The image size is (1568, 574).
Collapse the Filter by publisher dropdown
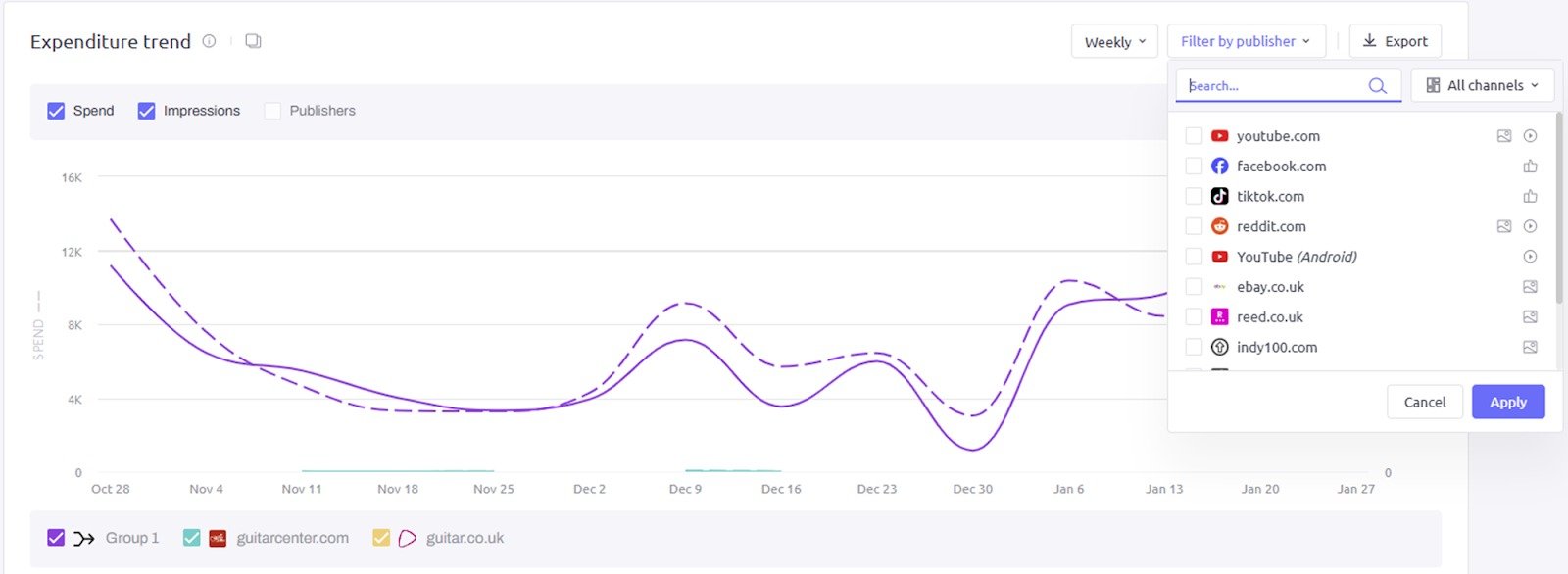point(1246,41)
